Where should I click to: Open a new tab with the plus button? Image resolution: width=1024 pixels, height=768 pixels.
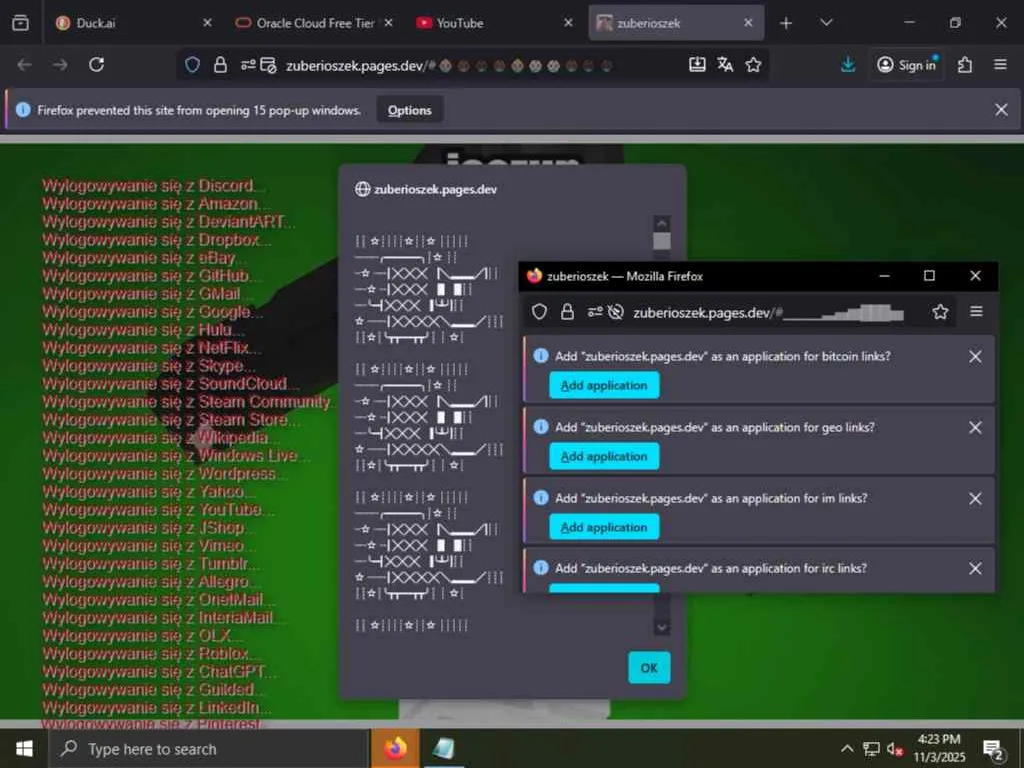tap(786, 24)
